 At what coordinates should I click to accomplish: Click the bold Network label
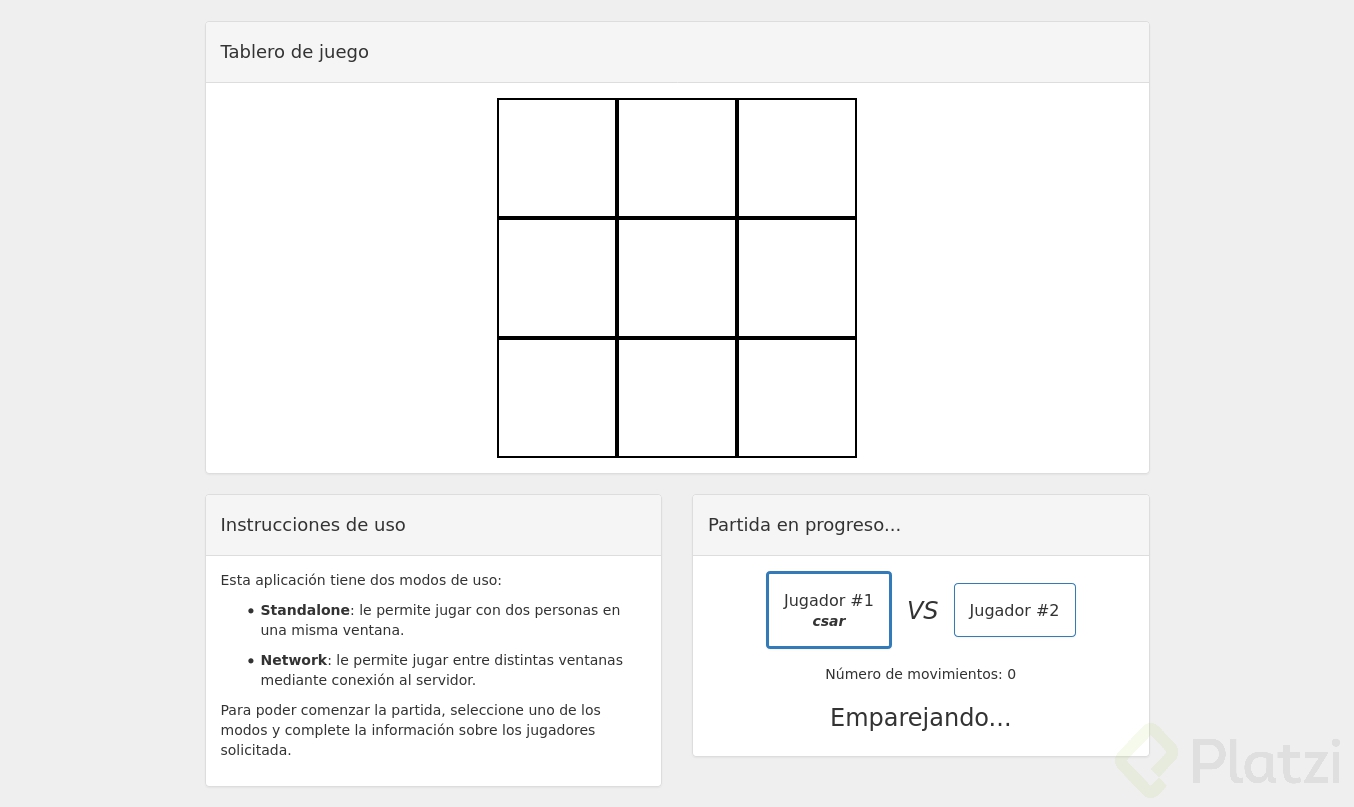(x=293, y=660)
